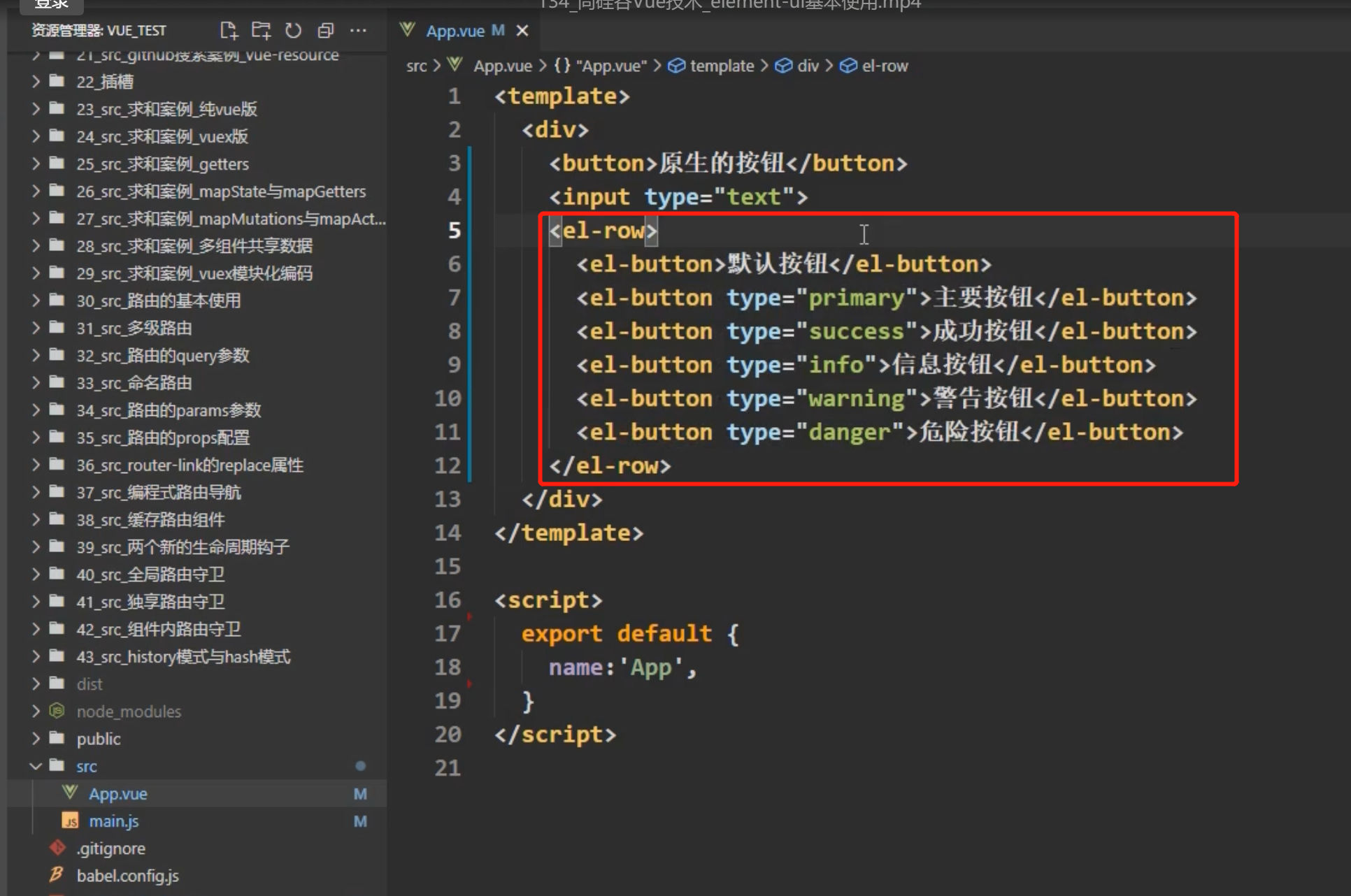1351x896 pixels.
Task: Click the folder icon of 22_插槽
Action: (x=57, y=81)
